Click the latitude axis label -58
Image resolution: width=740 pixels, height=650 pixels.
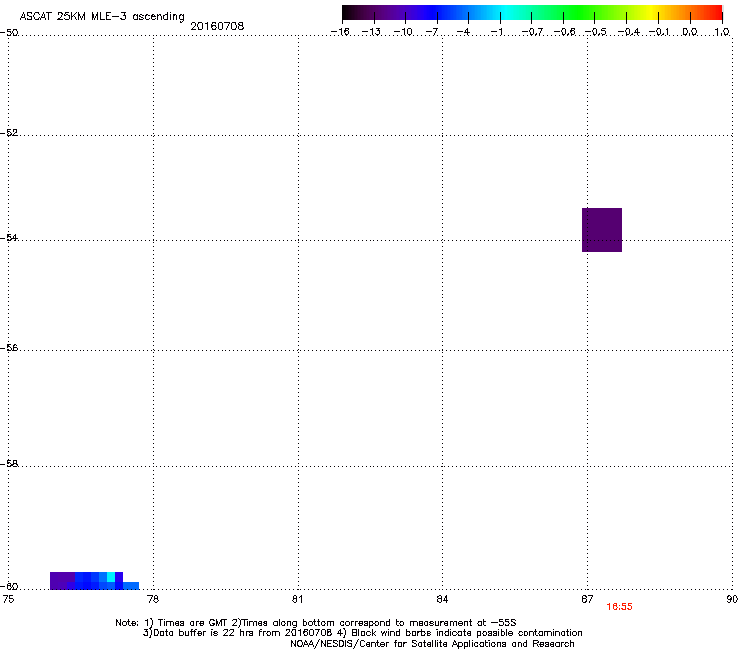pyautogui.click(x=9, y=464)
